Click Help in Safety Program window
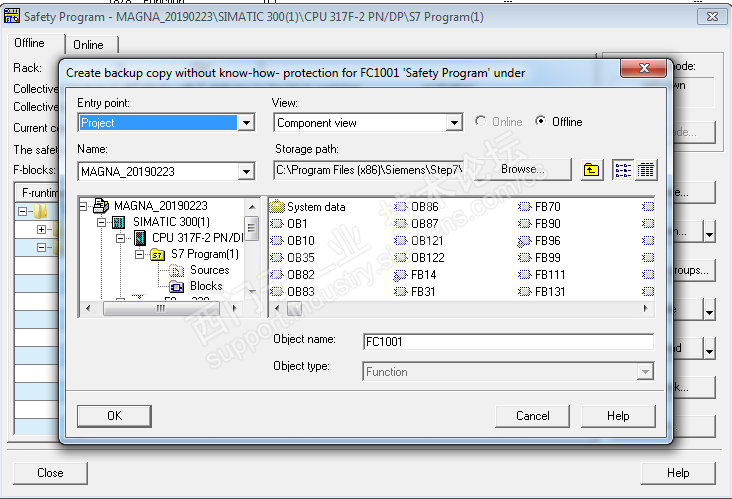 click(678, 473)
